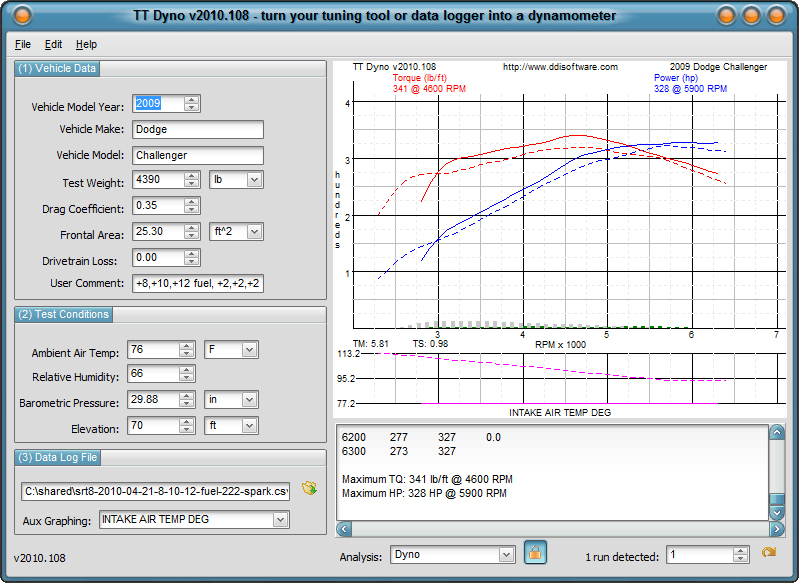Click the Barometric Pressure spinner arrows
Image resolution: width=799 pixels, height=583 pixels.
(x=187, y=400)
